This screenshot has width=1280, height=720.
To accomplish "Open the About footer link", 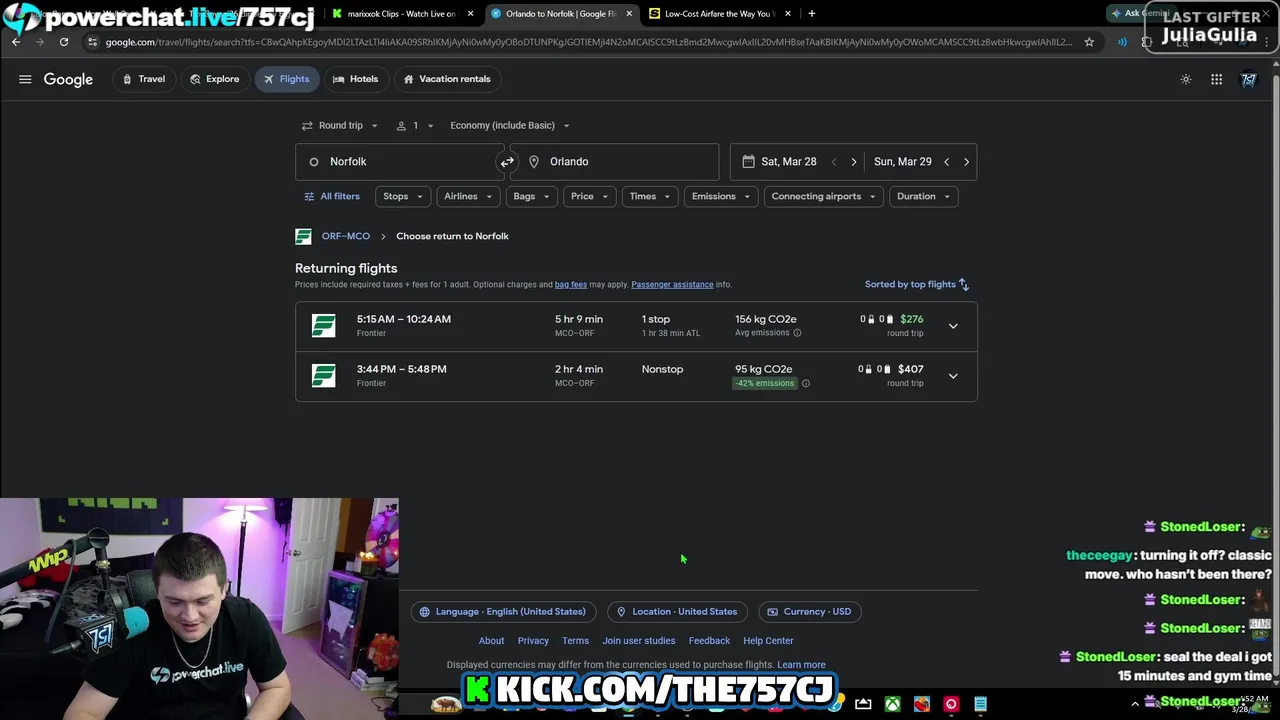I will tap(491, 641).
